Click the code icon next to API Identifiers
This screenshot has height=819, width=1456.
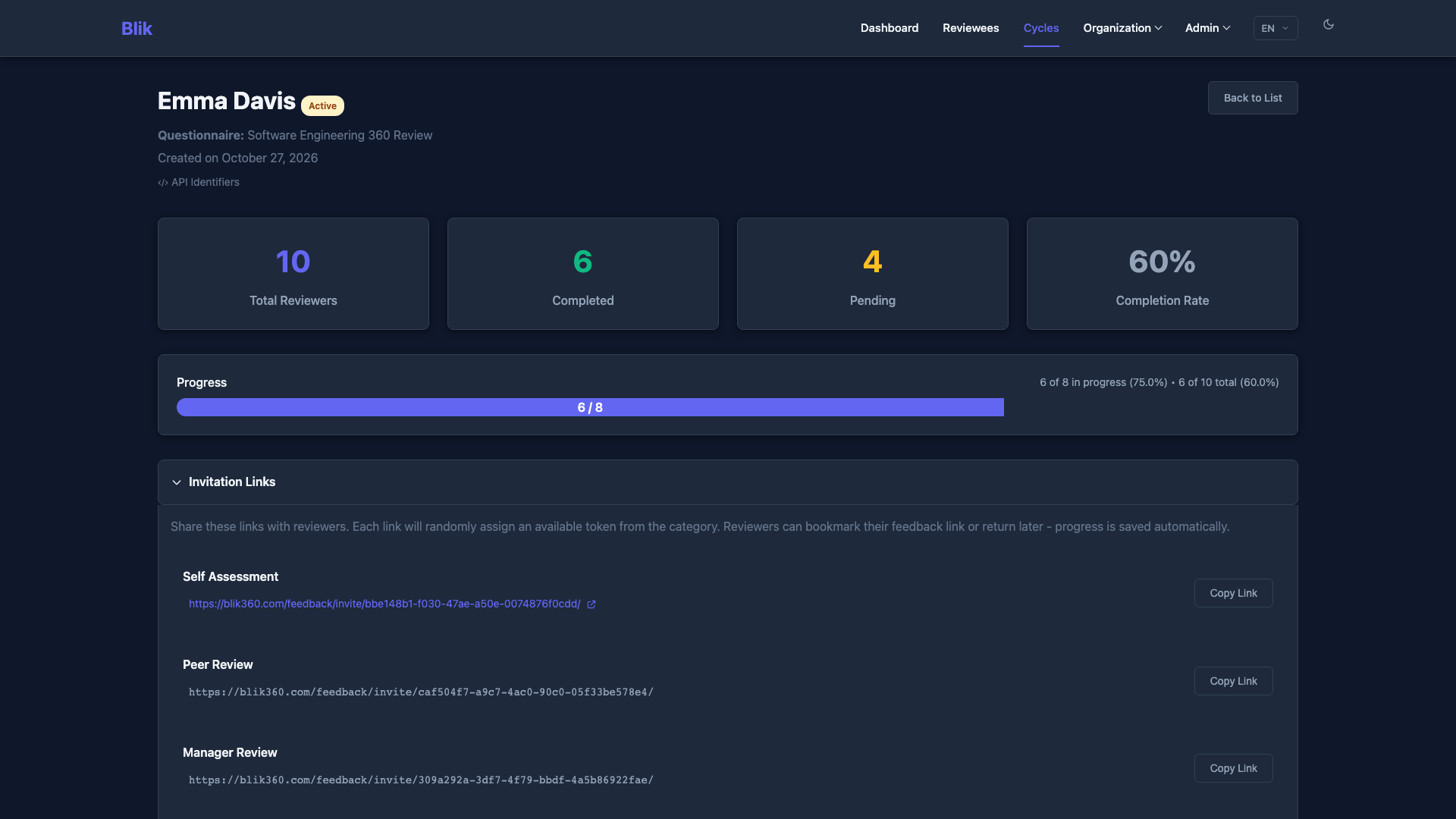pyautogui.click(x=162, y=183)
